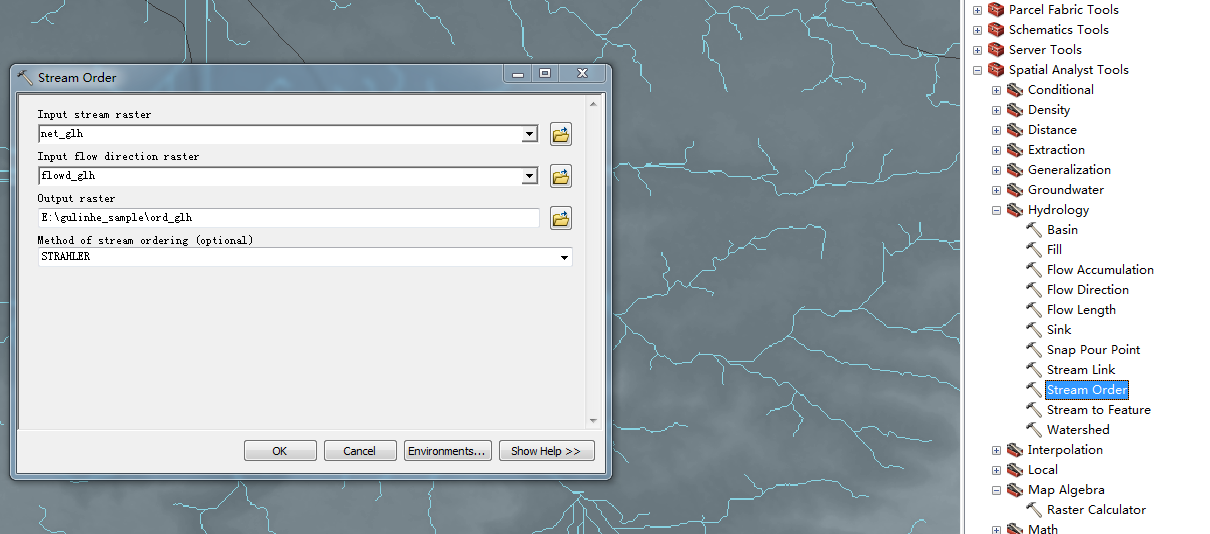Open the input stream raster dropdown
Screen dimensions: 1210x534
pos(530,134)
